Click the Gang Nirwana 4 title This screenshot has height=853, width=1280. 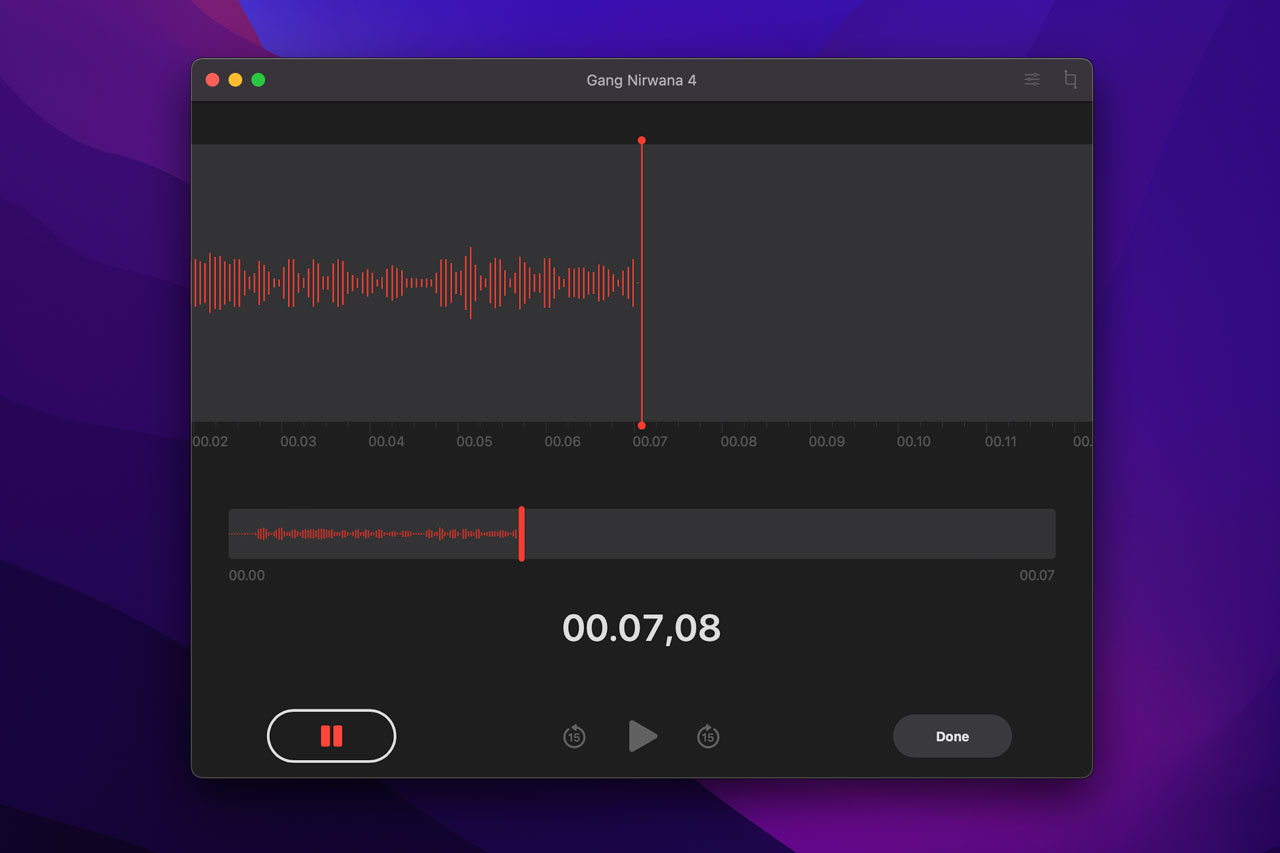point(641,80)
